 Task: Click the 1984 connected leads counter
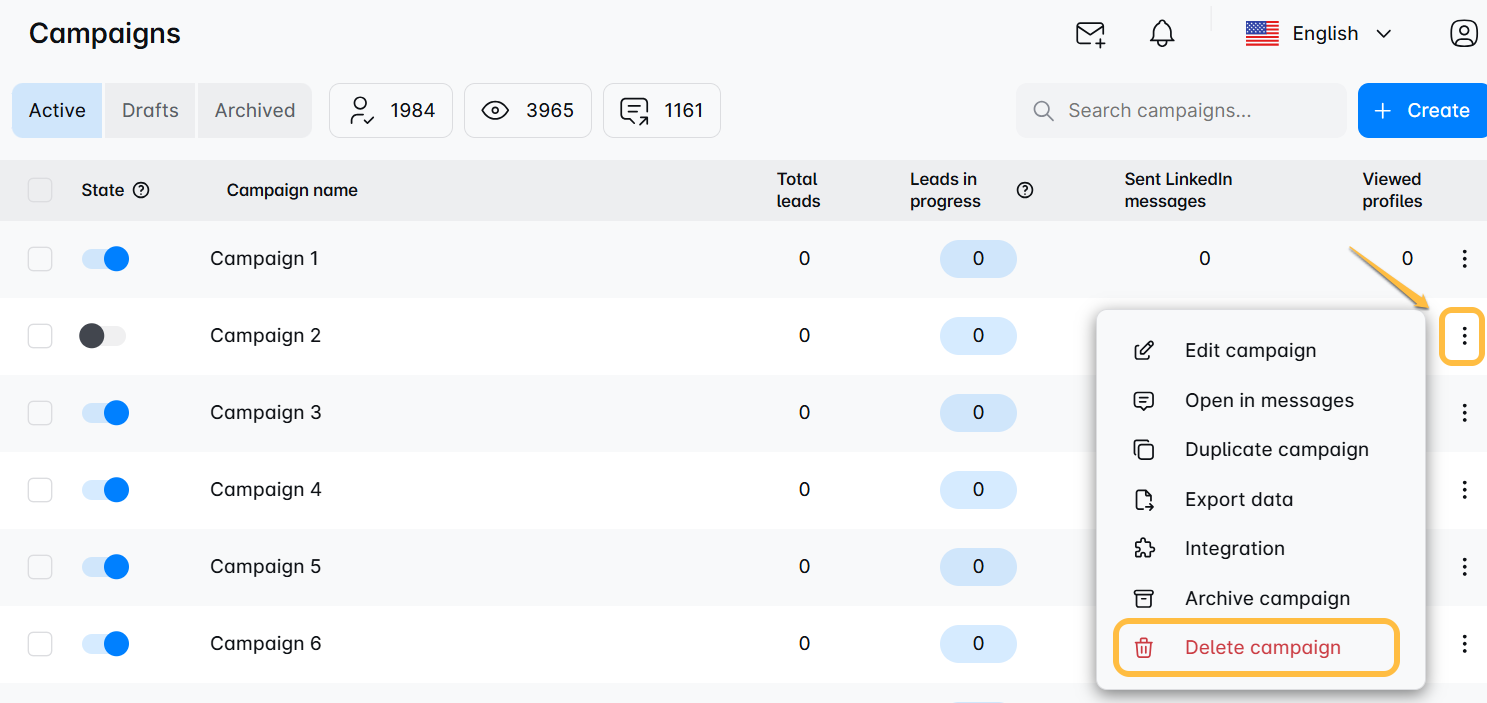tap(391, 110)
